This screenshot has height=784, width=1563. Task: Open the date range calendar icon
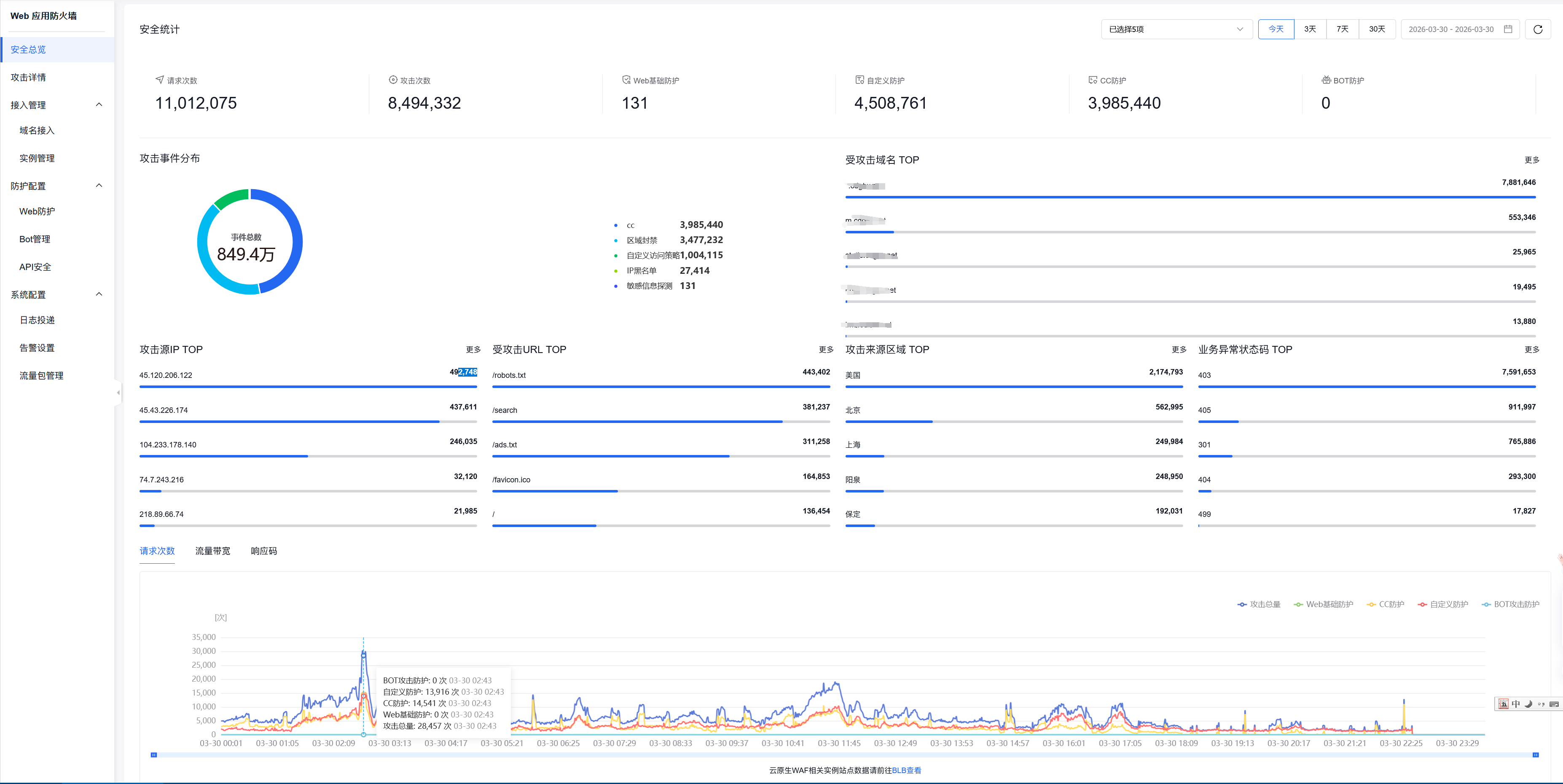click(1507, 29)
